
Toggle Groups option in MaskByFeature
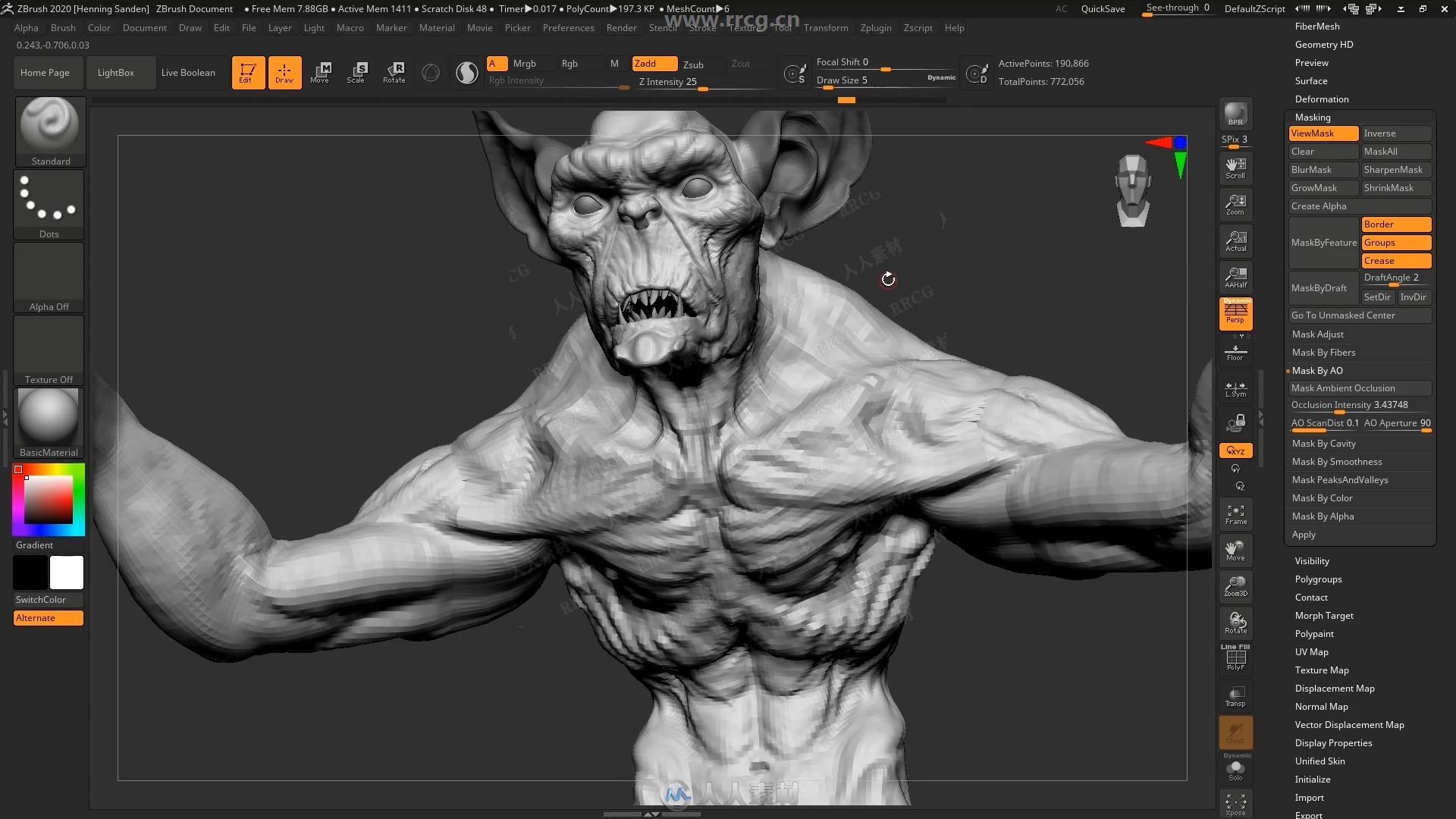[x=1396, y=243]
